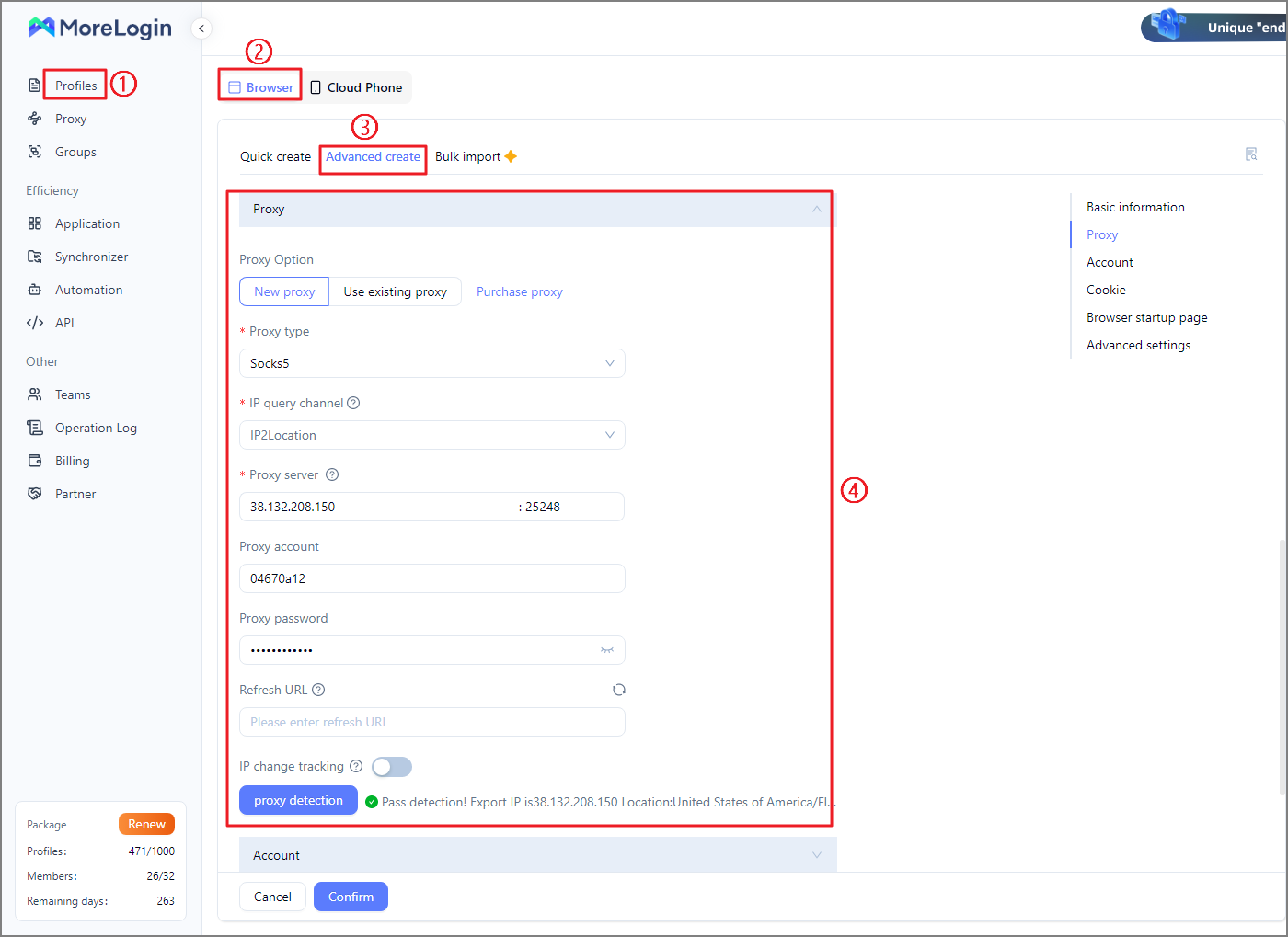
Task: Switch to the Cloud Phone tab
Action: (356, 87)
